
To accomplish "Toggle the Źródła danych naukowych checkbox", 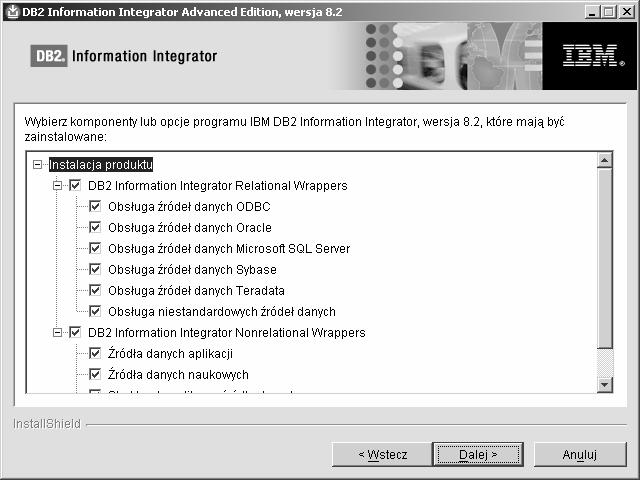I will click(95, 374).
